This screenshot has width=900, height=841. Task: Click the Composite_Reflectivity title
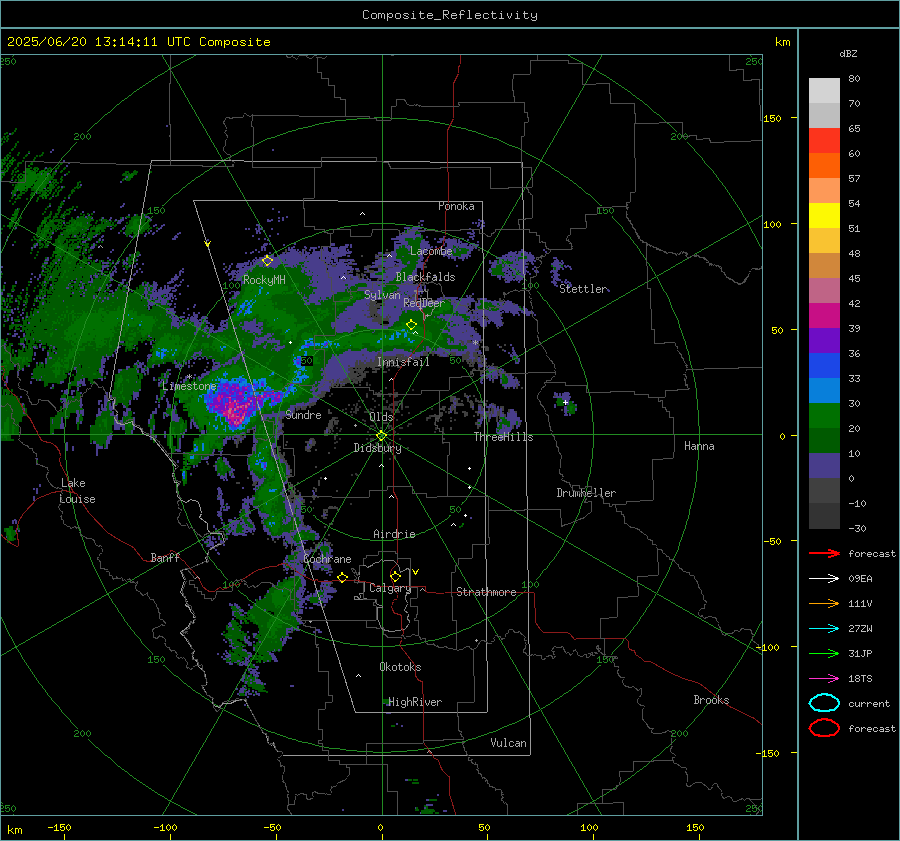(450, 15)
